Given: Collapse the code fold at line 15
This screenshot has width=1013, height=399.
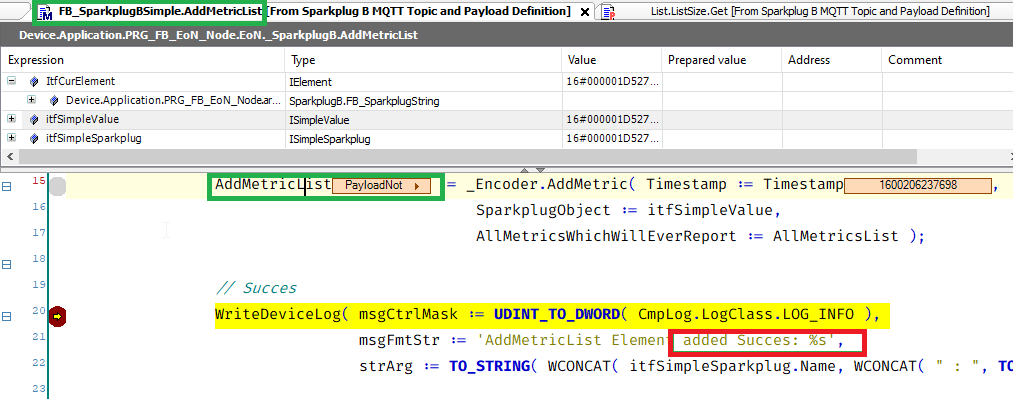Looking at the screenshot, I should click(6, 187).
